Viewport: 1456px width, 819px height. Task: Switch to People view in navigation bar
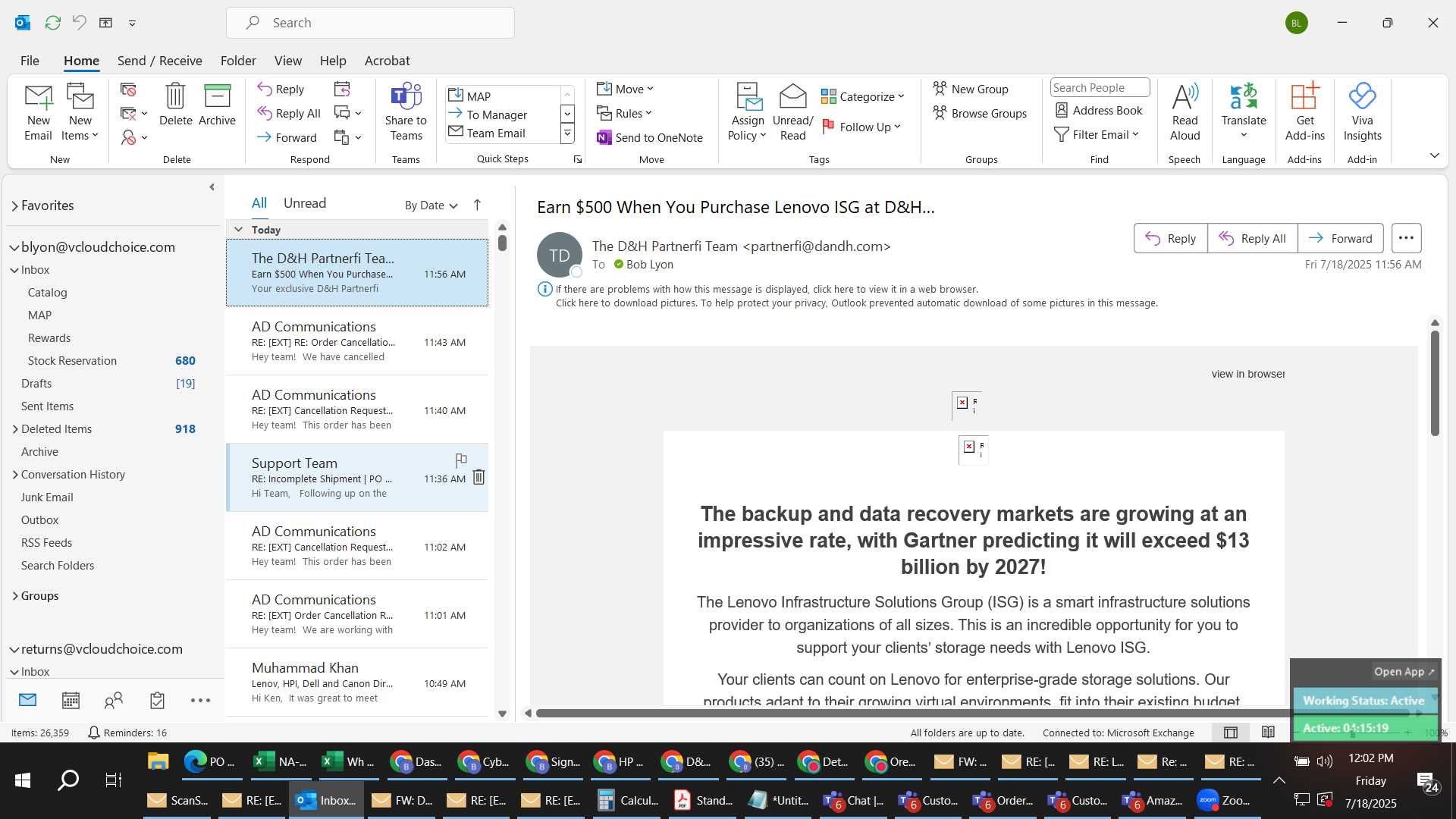(x=114, y=700)
